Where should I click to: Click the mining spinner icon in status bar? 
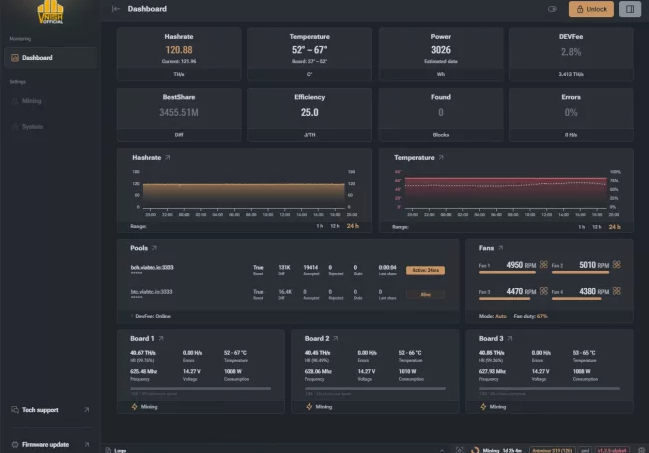[475, 450]
